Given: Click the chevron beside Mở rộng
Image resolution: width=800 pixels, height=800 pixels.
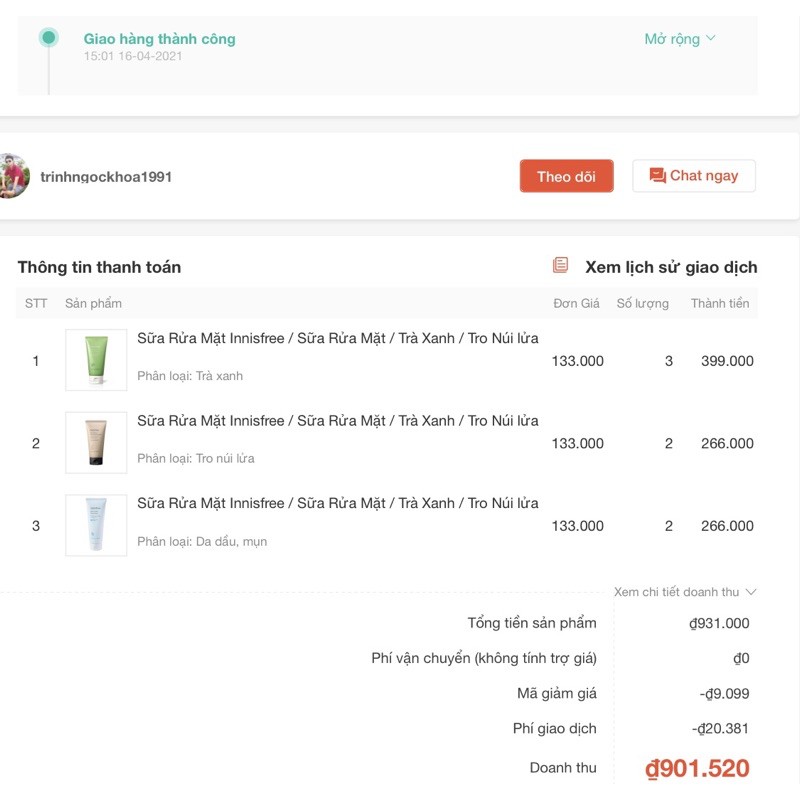Looking at the screenshot, I should [711, 39].
